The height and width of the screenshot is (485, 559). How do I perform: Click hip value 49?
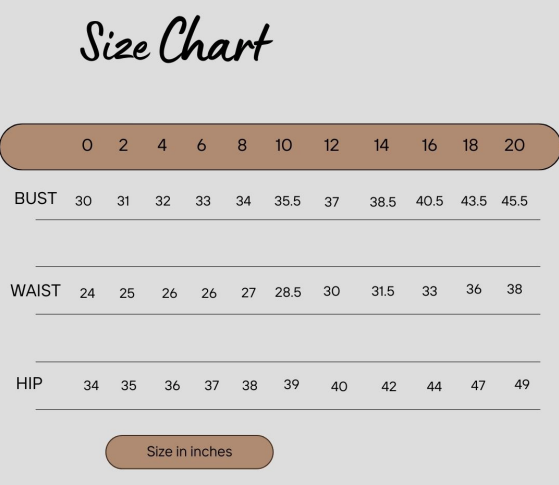522,384
